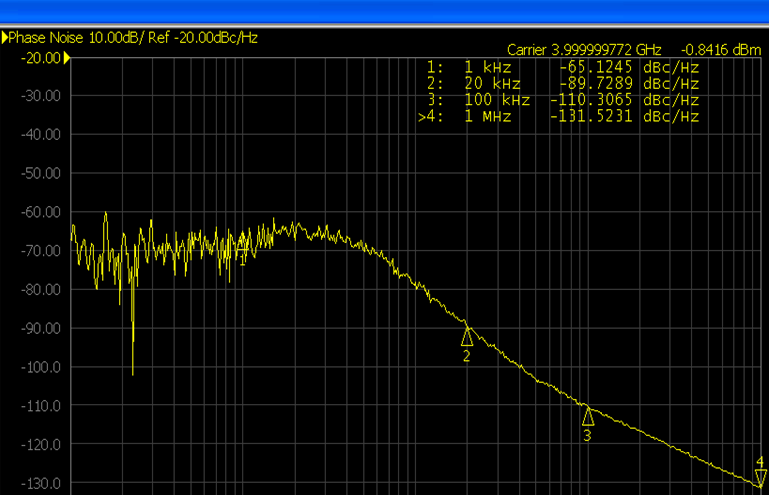Click the blue window title bar

coord(385,11)
